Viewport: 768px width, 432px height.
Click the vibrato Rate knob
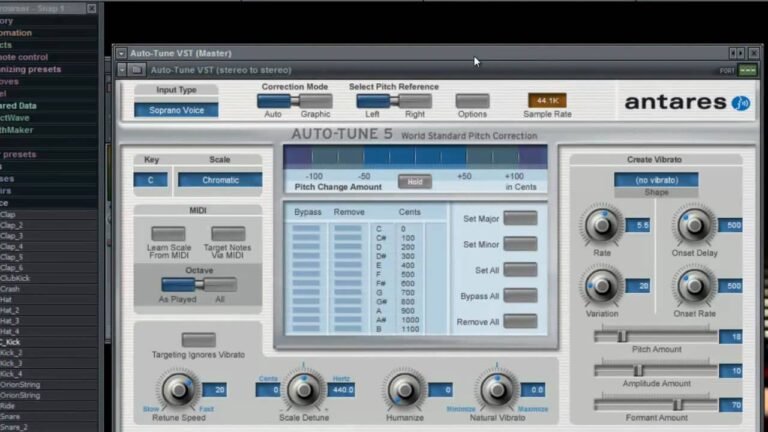click(602, 225)
